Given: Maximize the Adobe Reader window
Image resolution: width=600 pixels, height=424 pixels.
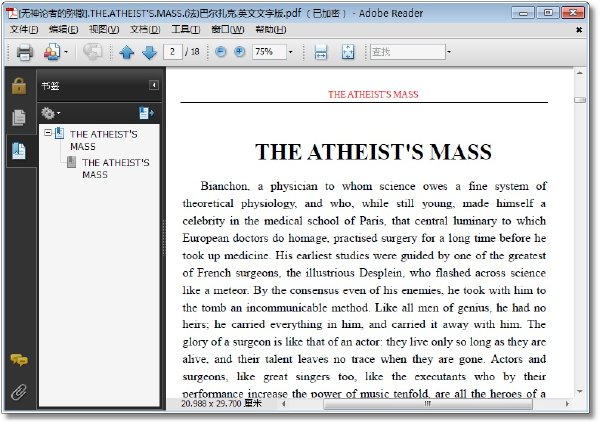Looking at the screenshot, I should [548, 13].
